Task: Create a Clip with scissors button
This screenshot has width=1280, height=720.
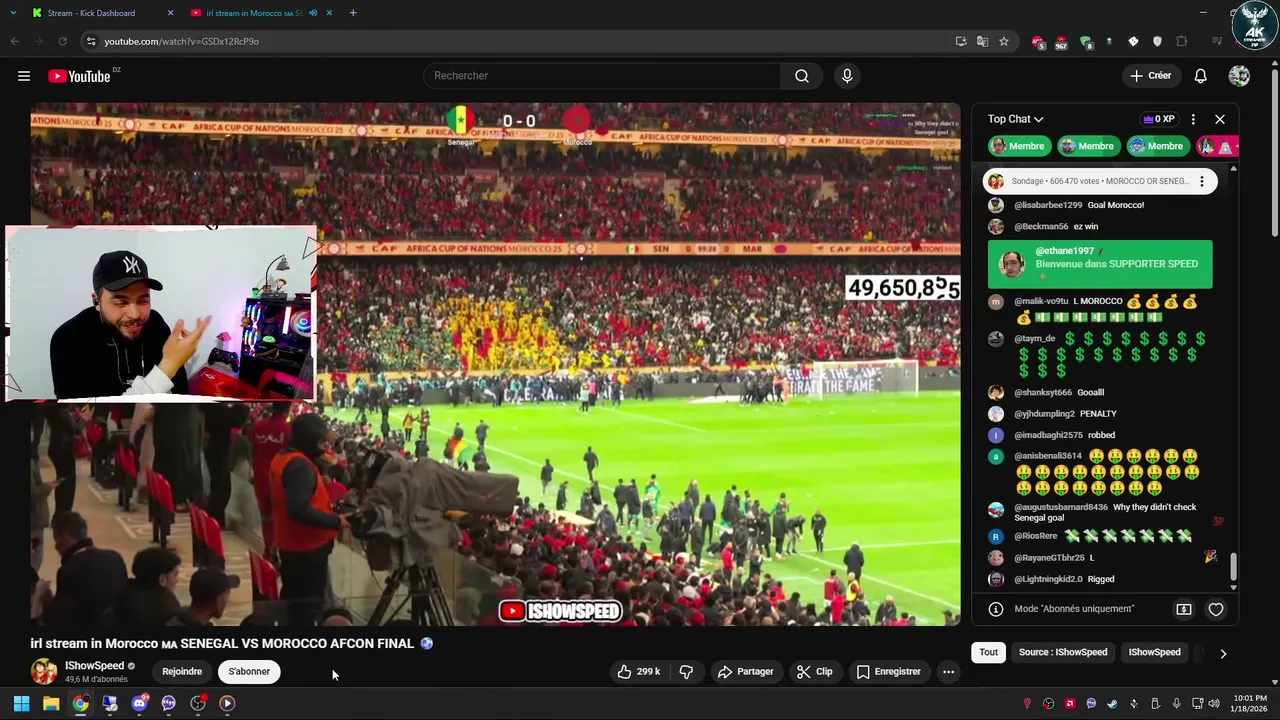Action: point(814,672)
